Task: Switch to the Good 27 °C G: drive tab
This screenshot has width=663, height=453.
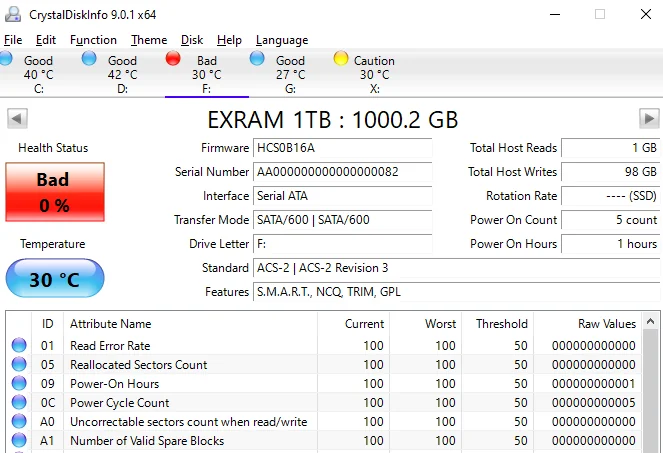Action: coord(290,74)
